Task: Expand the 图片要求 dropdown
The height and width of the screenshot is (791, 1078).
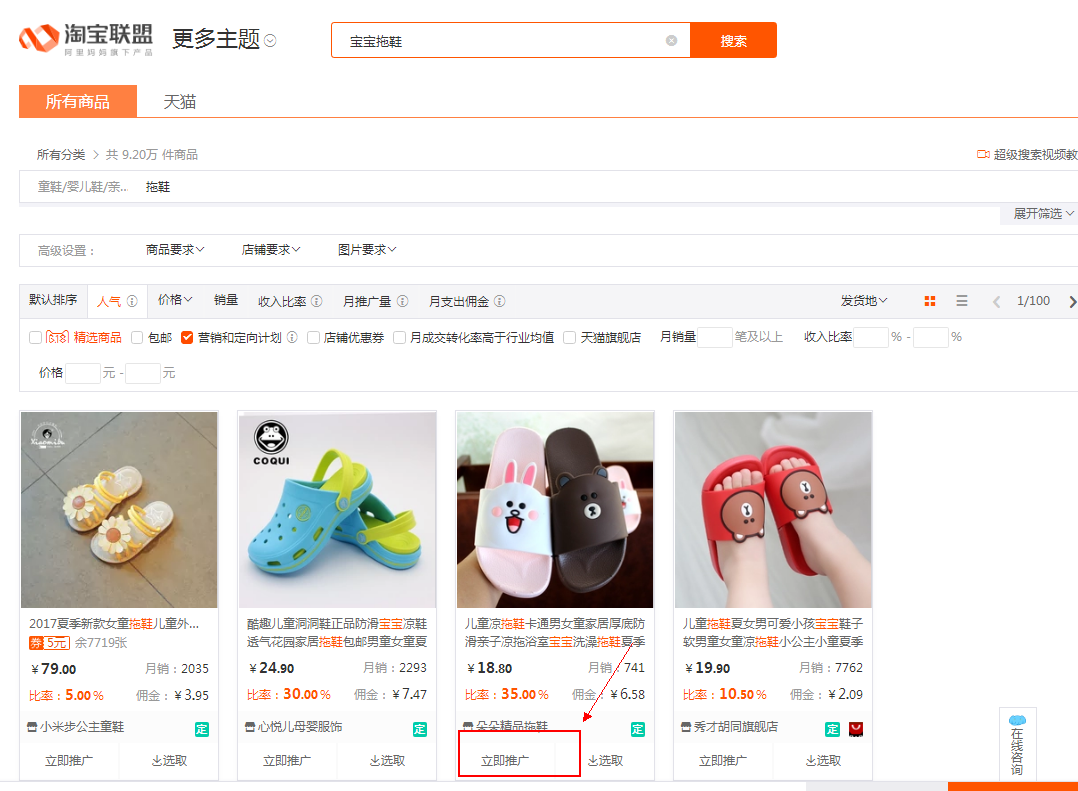Action: coord(367,249)
